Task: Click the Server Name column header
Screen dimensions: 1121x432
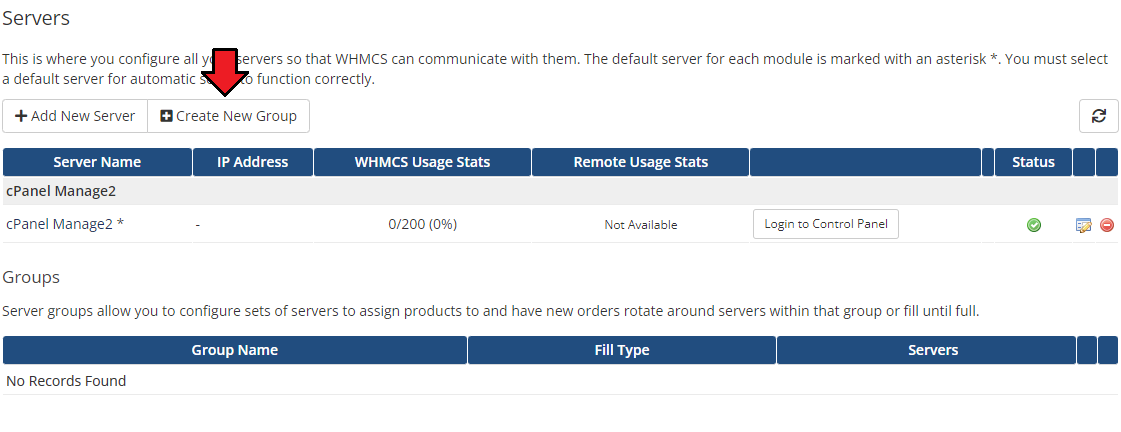Action: (97, 162)
